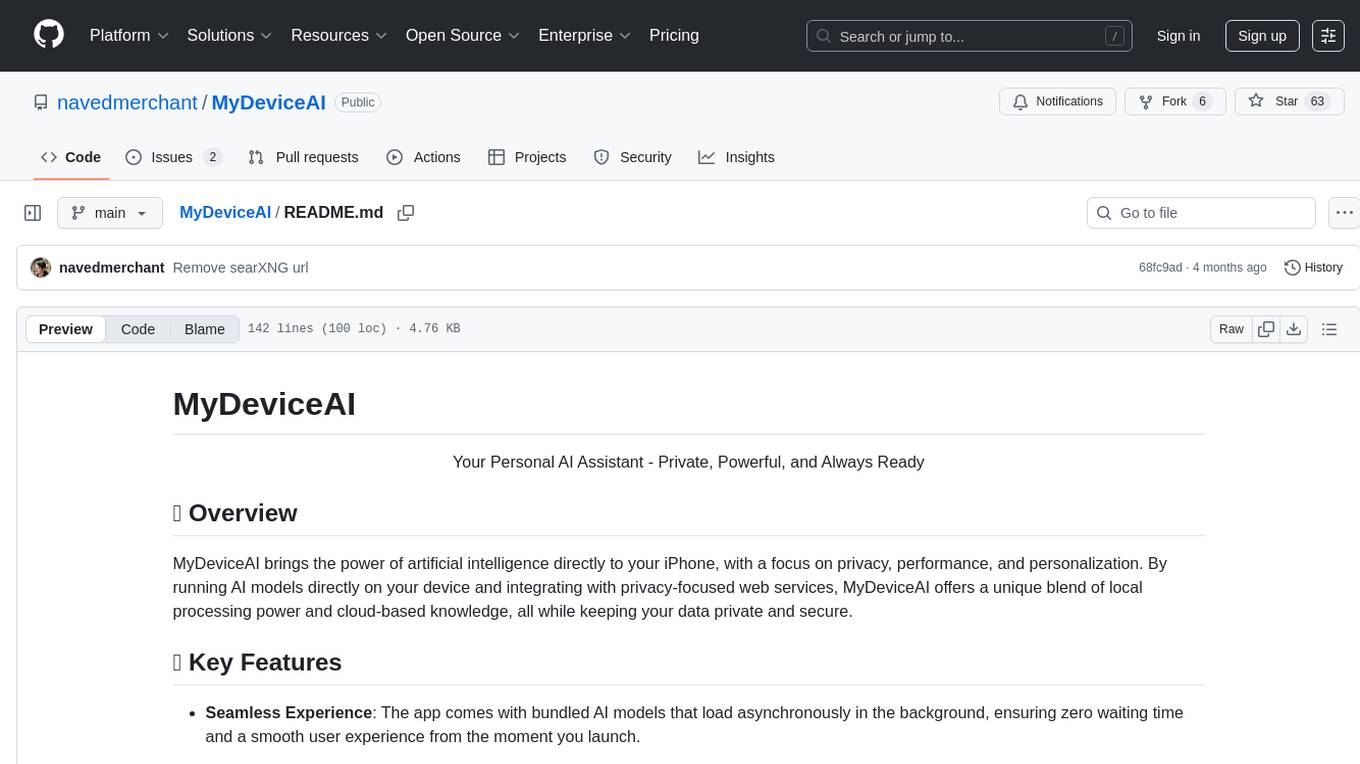1360x764 pixels.
Task: Switch to the Preview view
Action: click(66, 329)
